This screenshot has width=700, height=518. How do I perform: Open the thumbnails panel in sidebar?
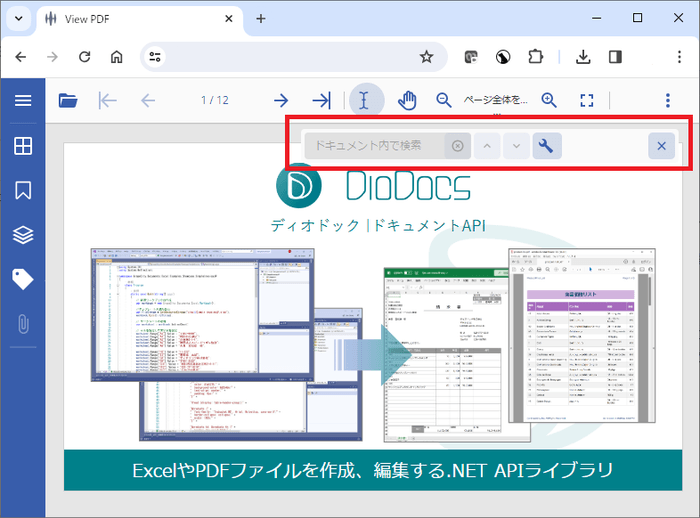pyautogui.click(x=23, y=146)
